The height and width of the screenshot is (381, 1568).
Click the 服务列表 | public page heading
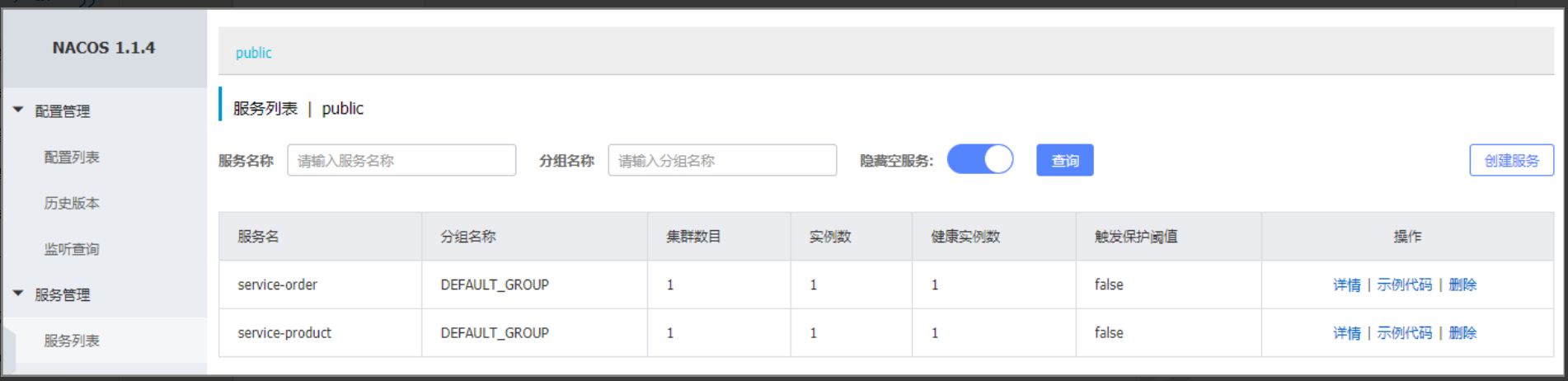[x=298, y=108]
